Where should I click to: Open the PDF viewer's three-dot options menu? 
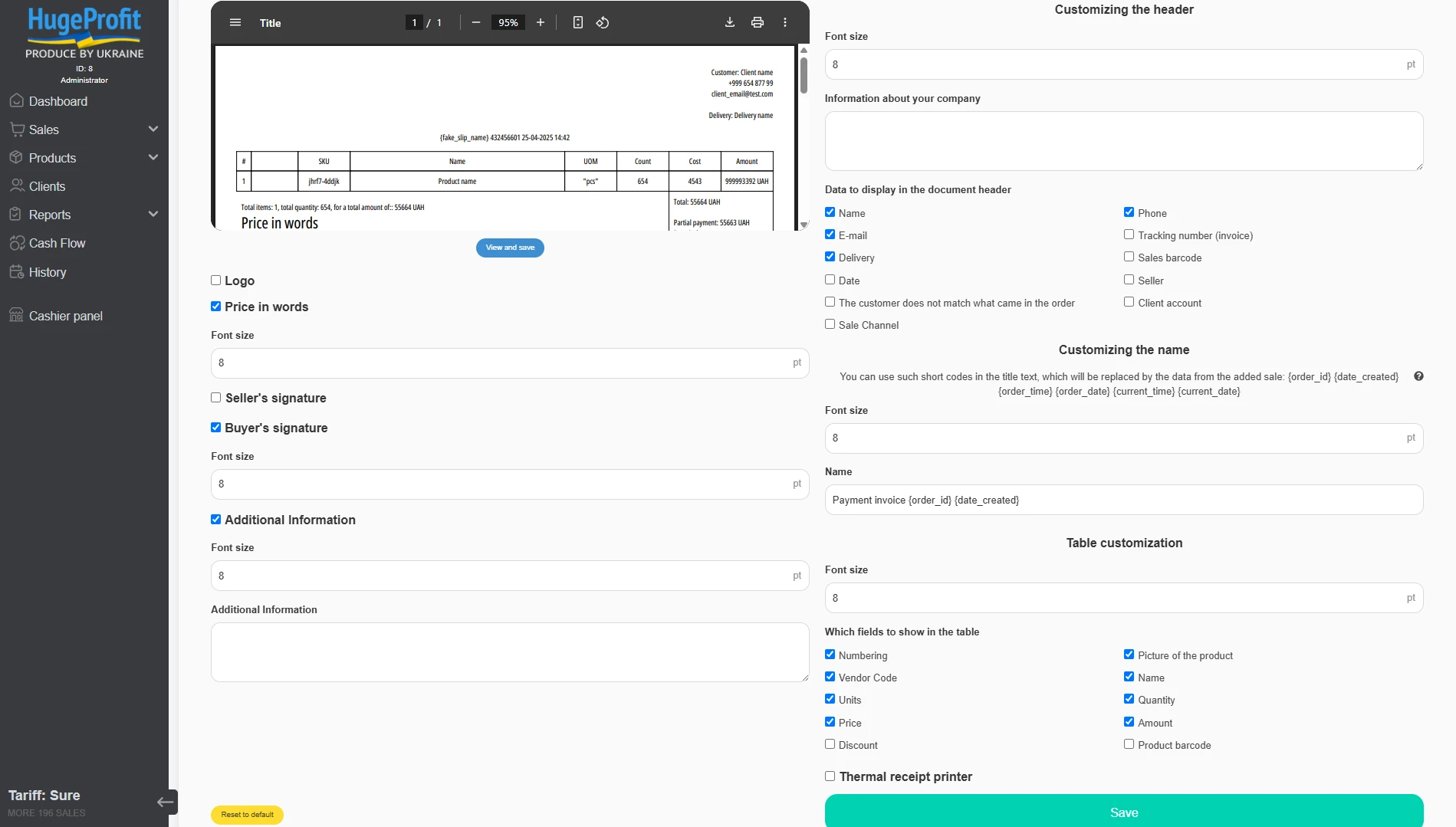tap(784, 22)
